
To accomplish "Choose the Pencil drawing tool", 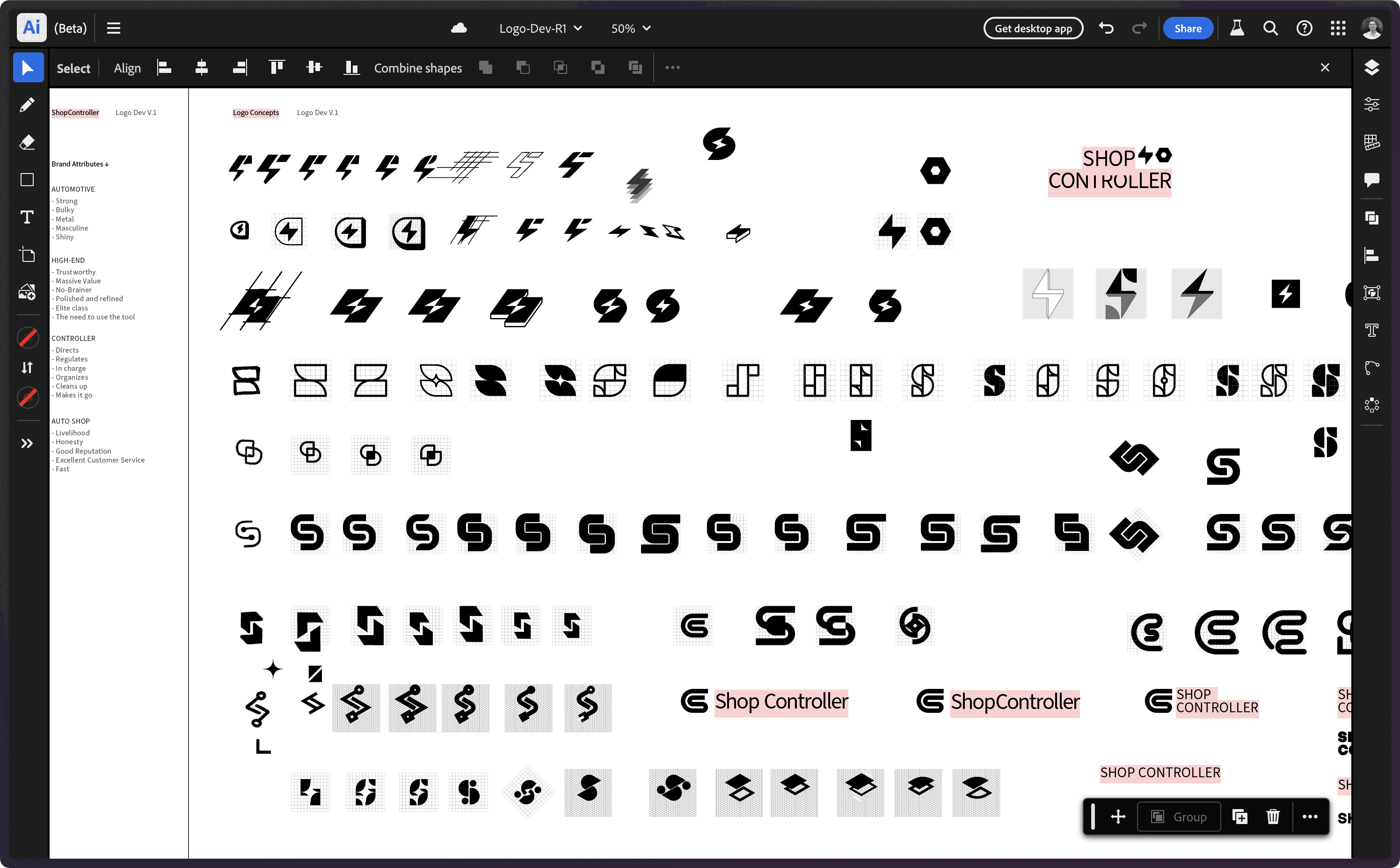I will [x=27, y=105].
